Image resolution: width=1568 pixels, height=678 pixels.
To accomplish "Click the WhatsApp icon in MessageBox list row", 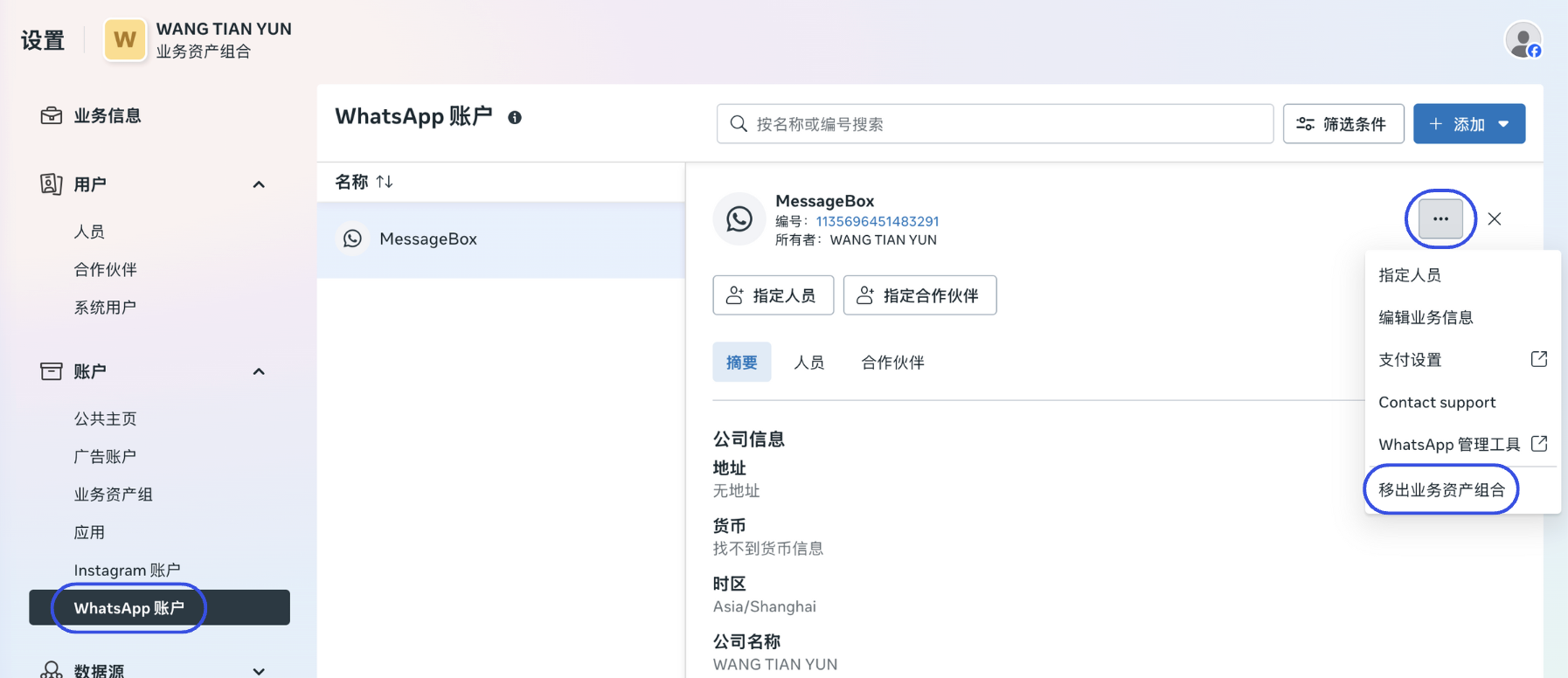I will pyautogui.click(x=353, y=239).
